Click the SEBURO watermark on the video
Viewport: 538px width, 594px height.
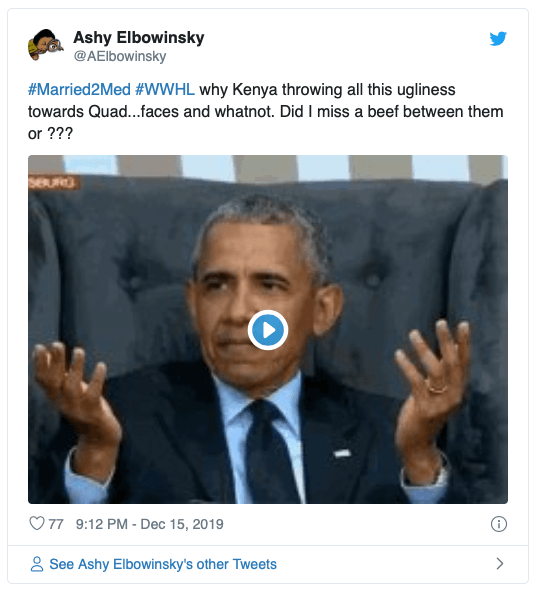pos(53,183)
